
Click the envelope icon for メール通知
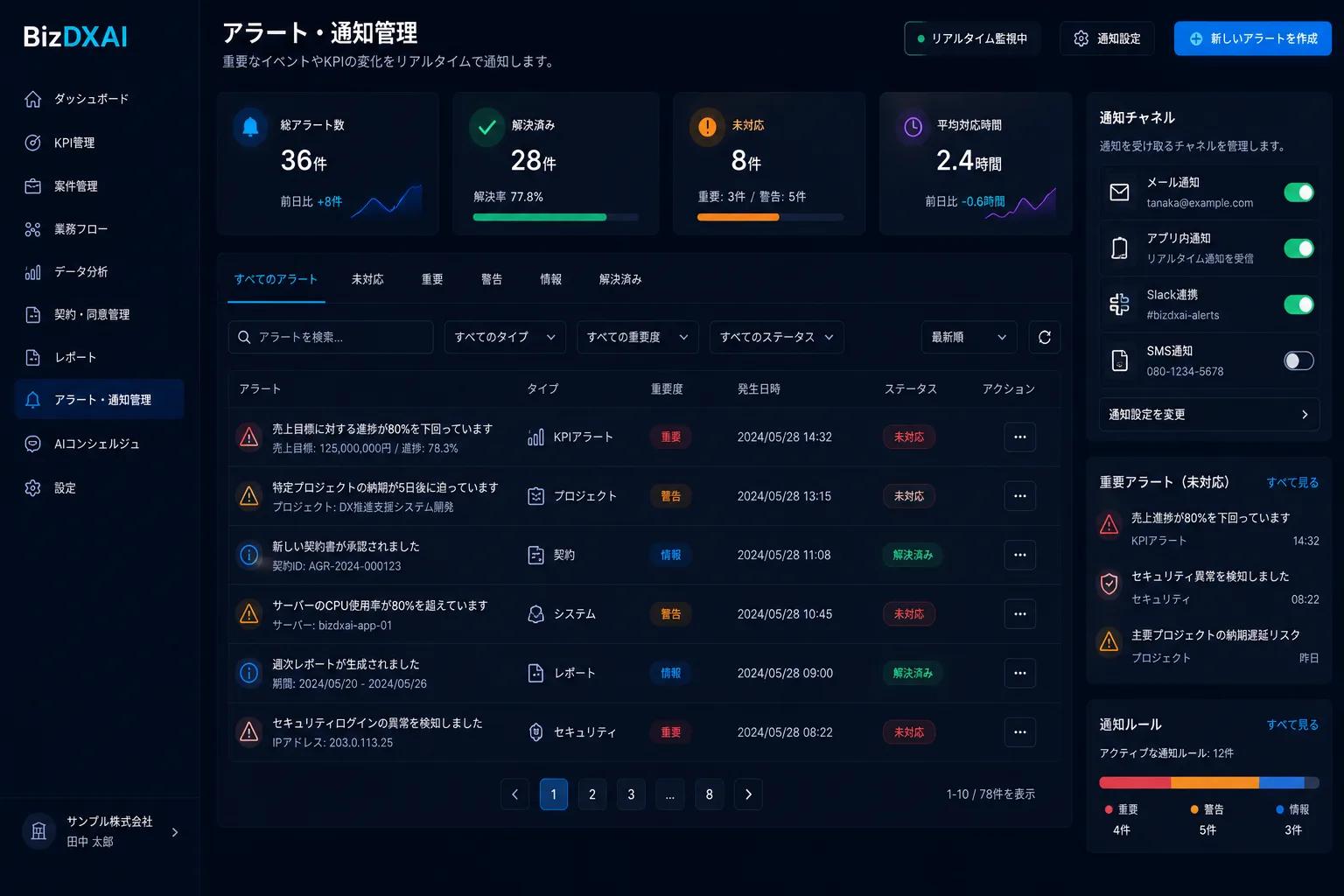(x=1119, y=192)
